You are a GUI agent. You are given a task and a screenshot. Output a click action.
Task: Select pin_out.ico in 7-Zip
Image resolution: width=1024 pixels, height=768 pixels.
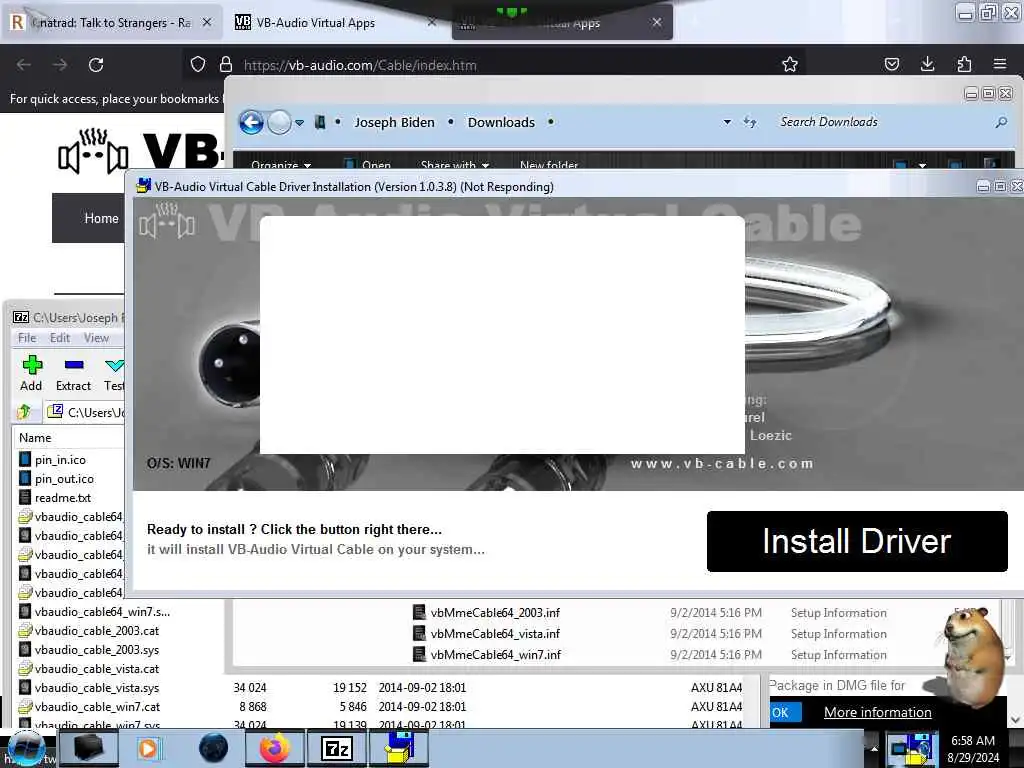[64, 479]
